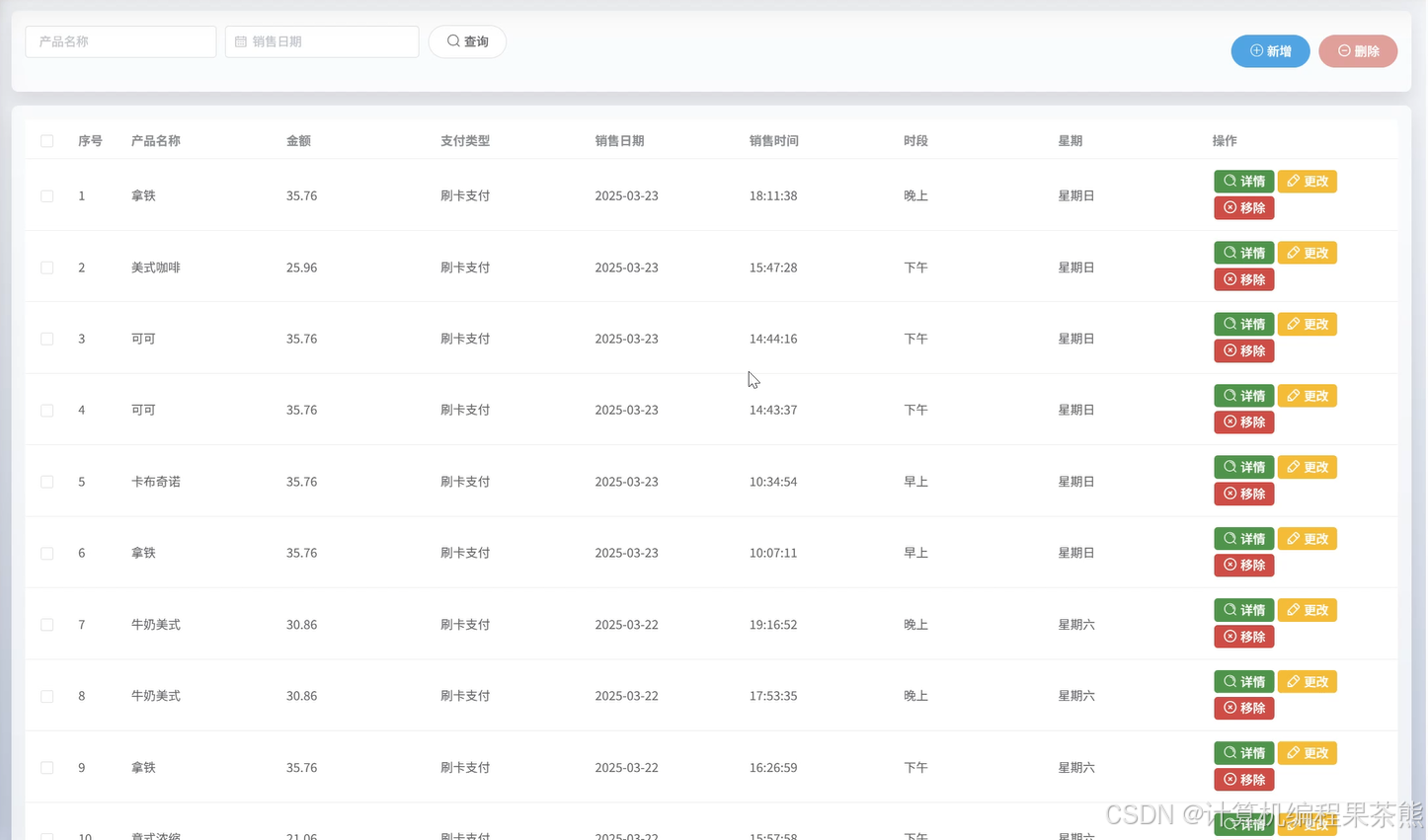
Task: Click the 销售时间 column header
Action: pos(773,141)
